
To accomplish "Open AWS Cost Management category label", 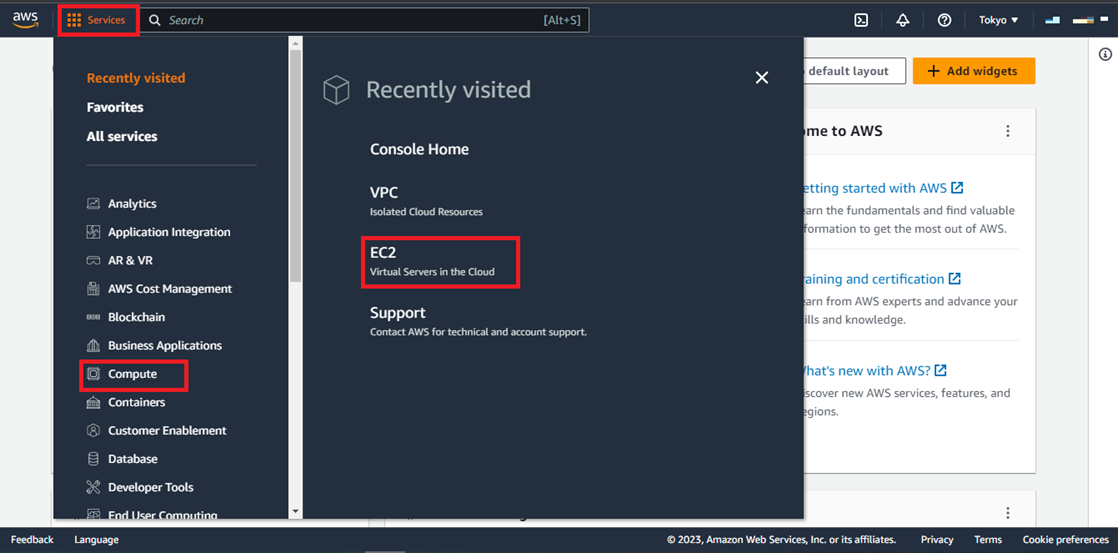I will (x=170, y=289).
